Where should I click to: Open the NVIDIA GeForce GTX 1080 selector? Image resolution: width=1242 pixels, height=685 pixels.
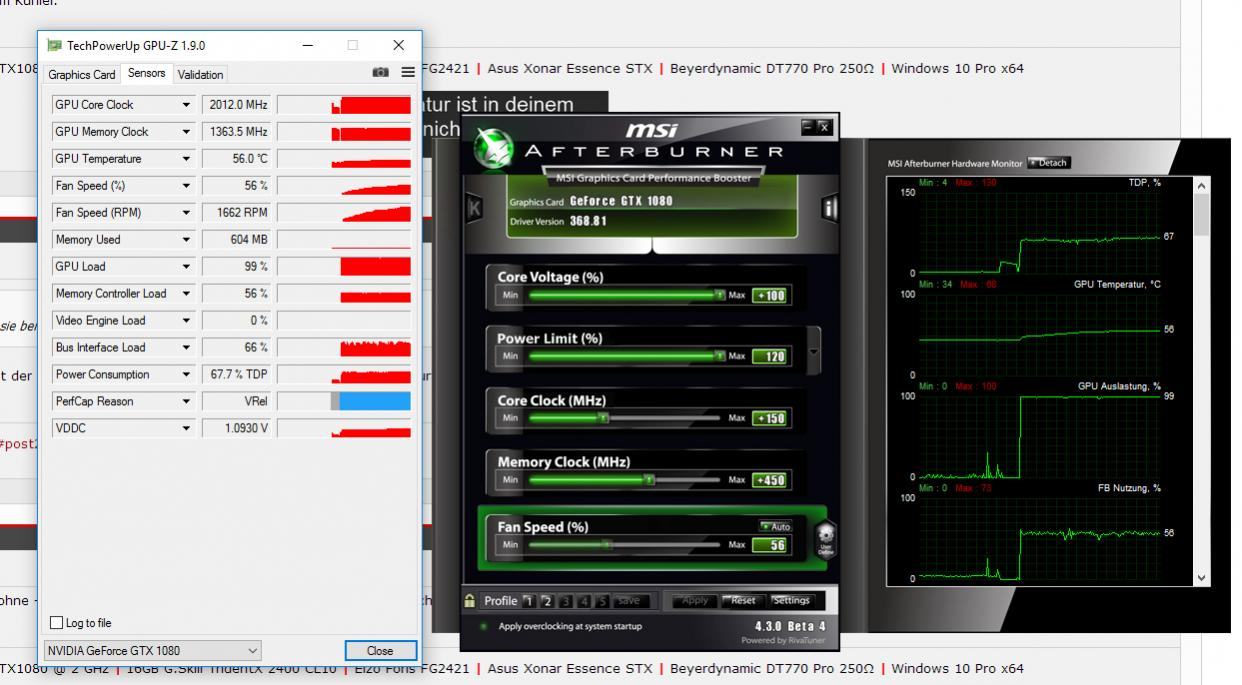click(153, 650)
